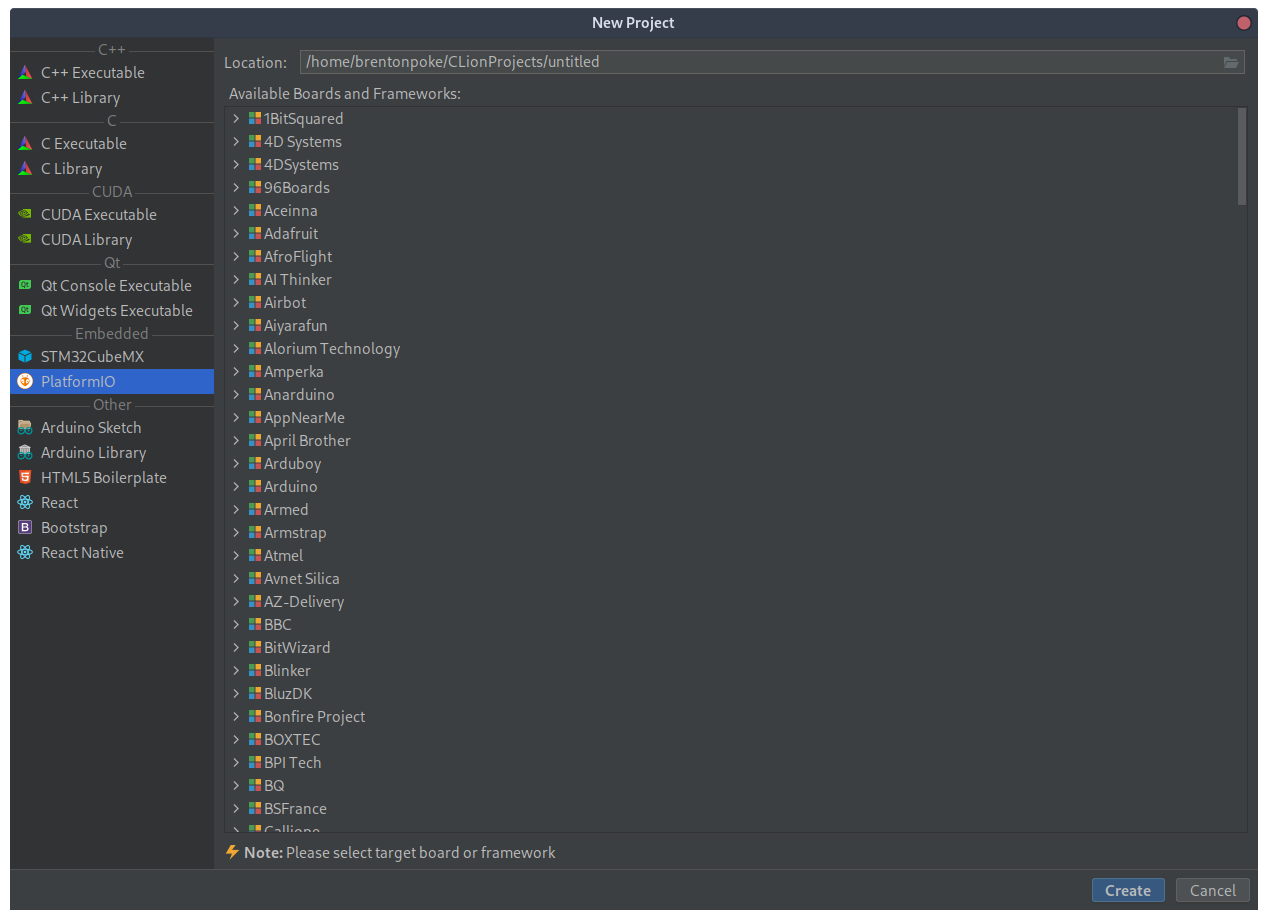Click the C++ Executable project icon

(x=25, y=73)
